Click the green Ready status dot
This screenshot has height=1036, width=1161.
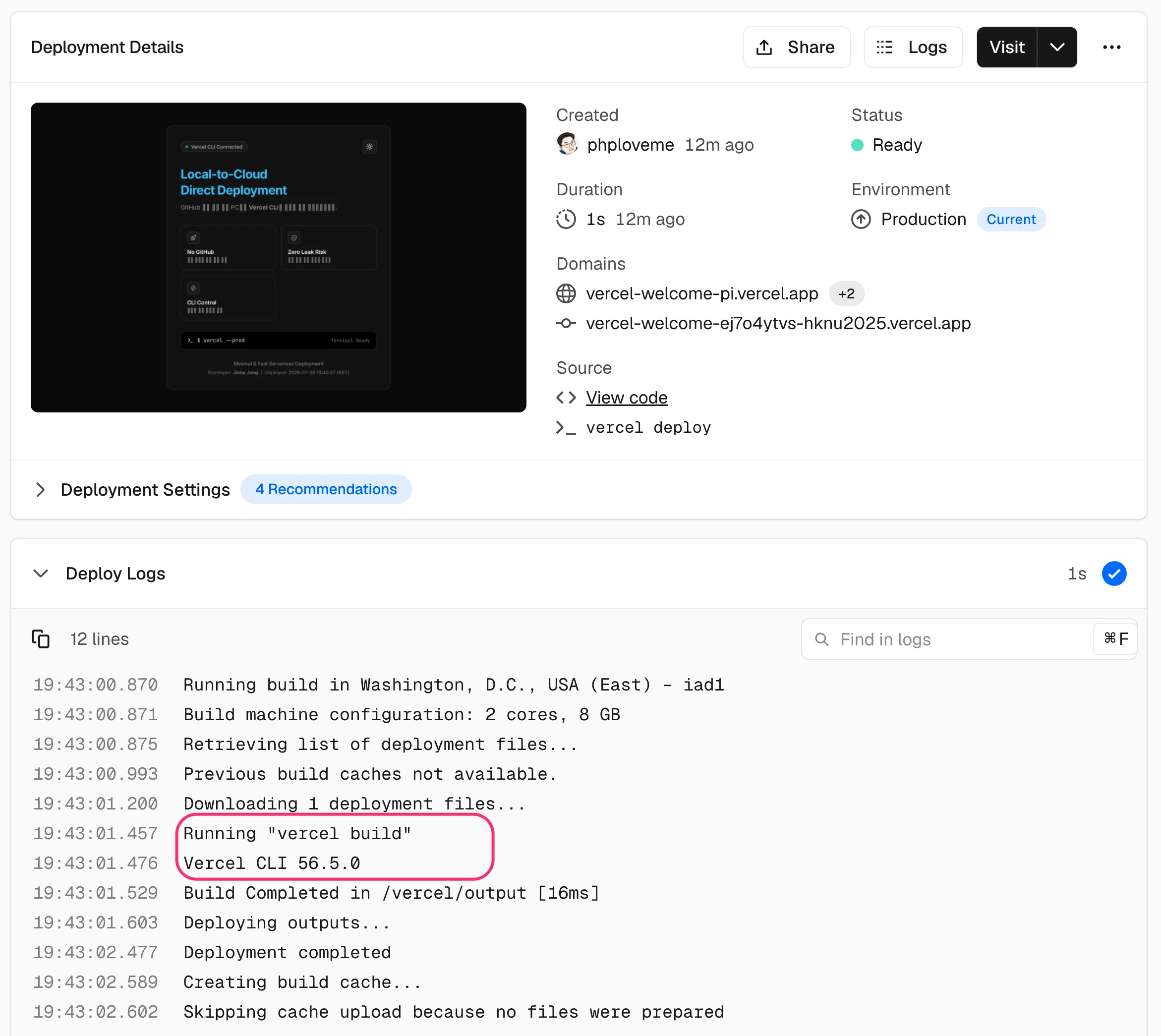[857, 145]
